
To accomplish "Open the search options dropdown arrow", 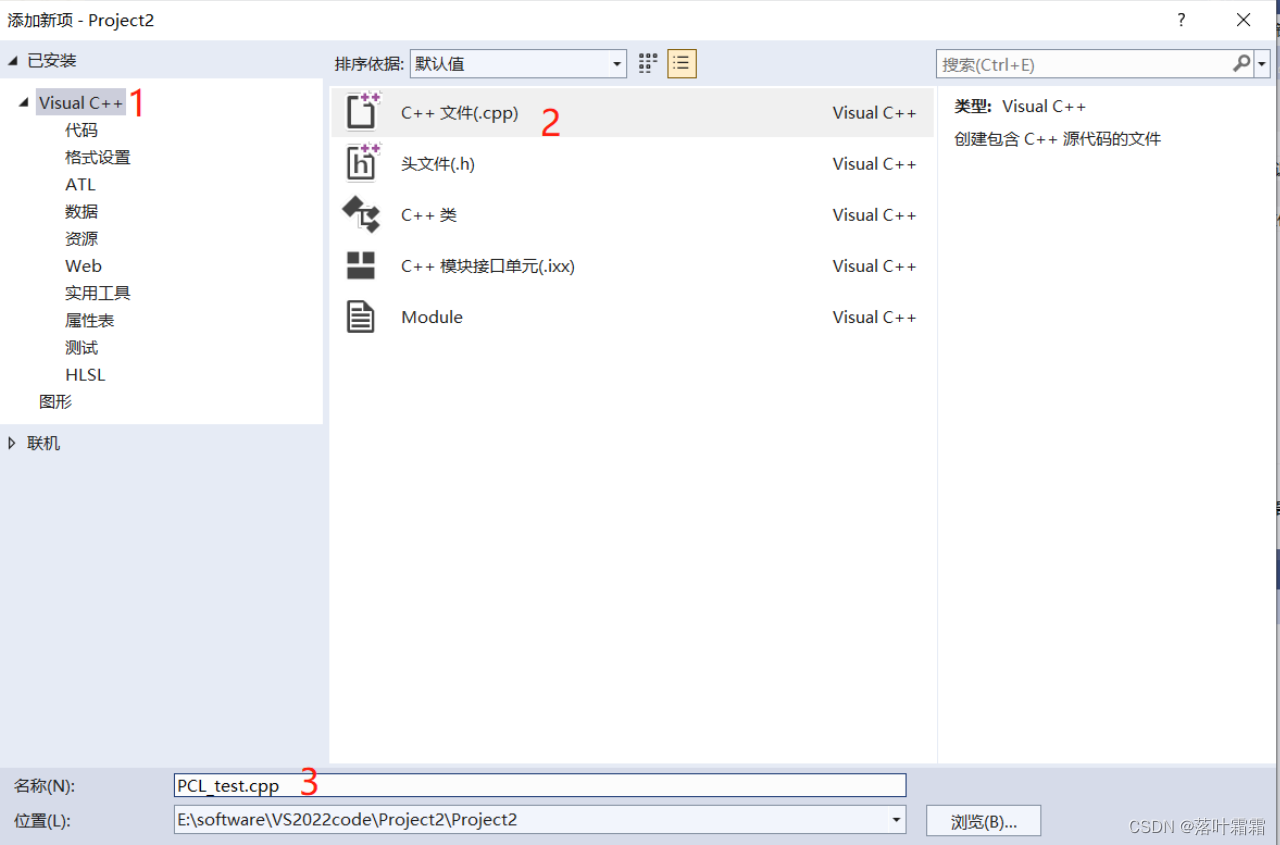I will coord(1262,64).
